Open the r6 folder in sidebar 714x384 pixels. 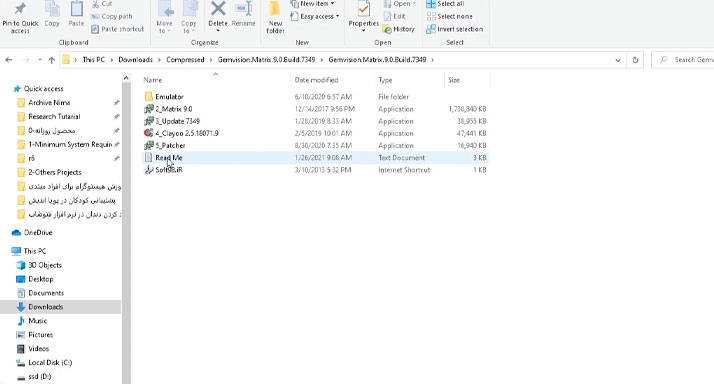[x=31, y=159]
